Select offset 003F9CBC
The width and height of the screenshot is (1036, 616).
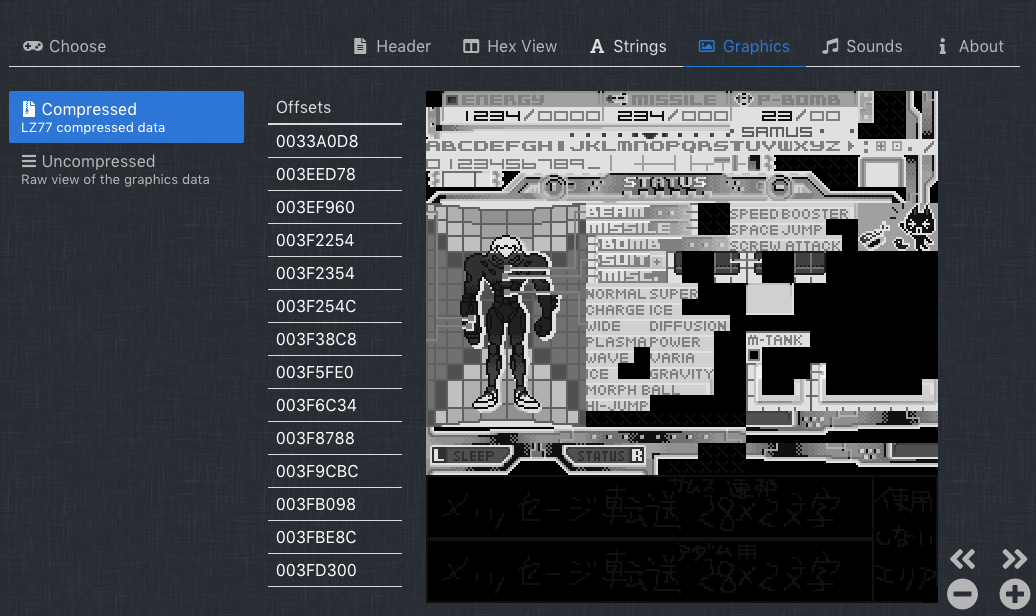pyautogui.click(x=335, y=472)
